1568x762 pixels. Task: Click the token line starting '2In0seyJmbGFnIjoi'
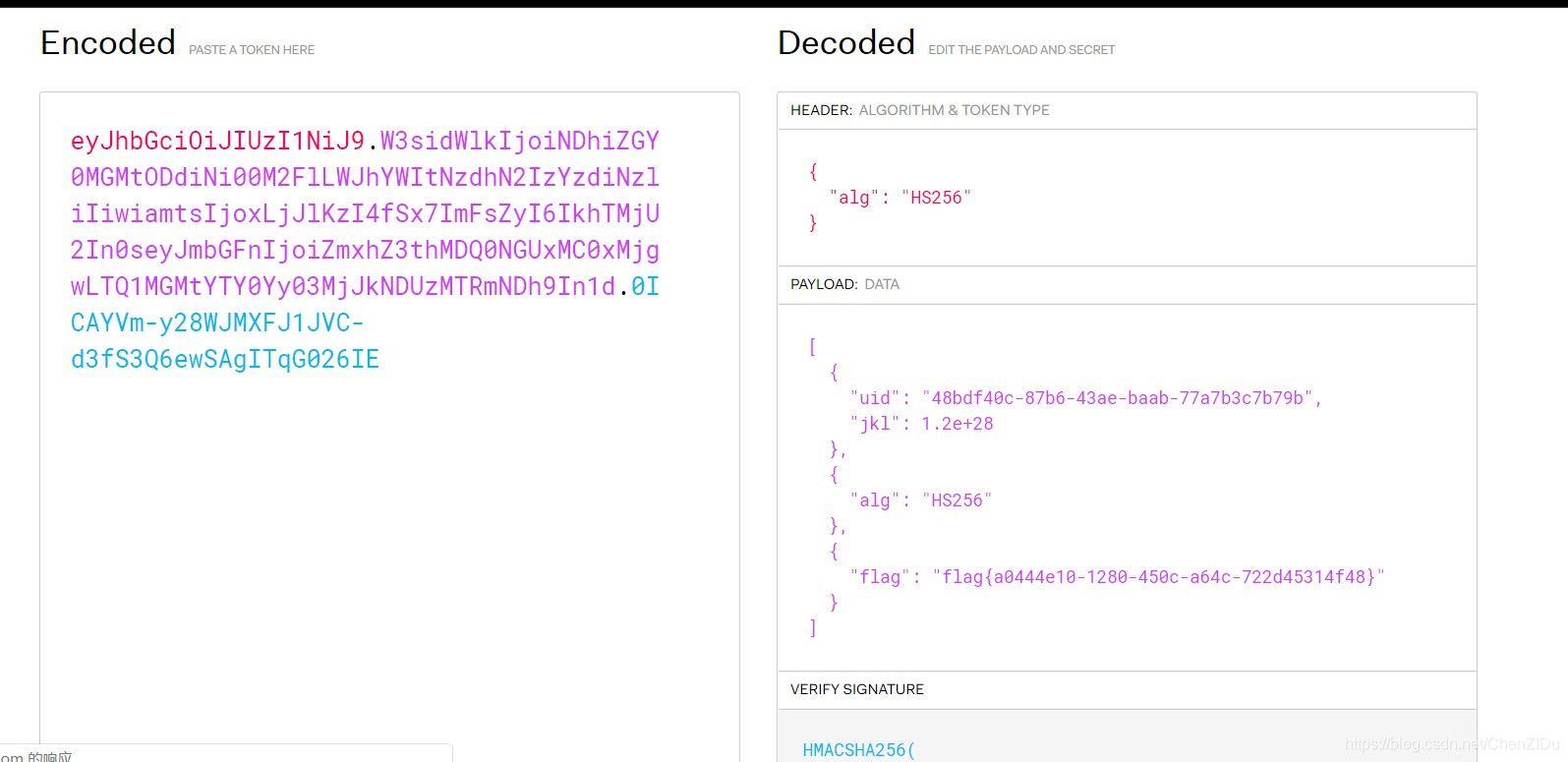pyautogui.click(x=365, y=251)
